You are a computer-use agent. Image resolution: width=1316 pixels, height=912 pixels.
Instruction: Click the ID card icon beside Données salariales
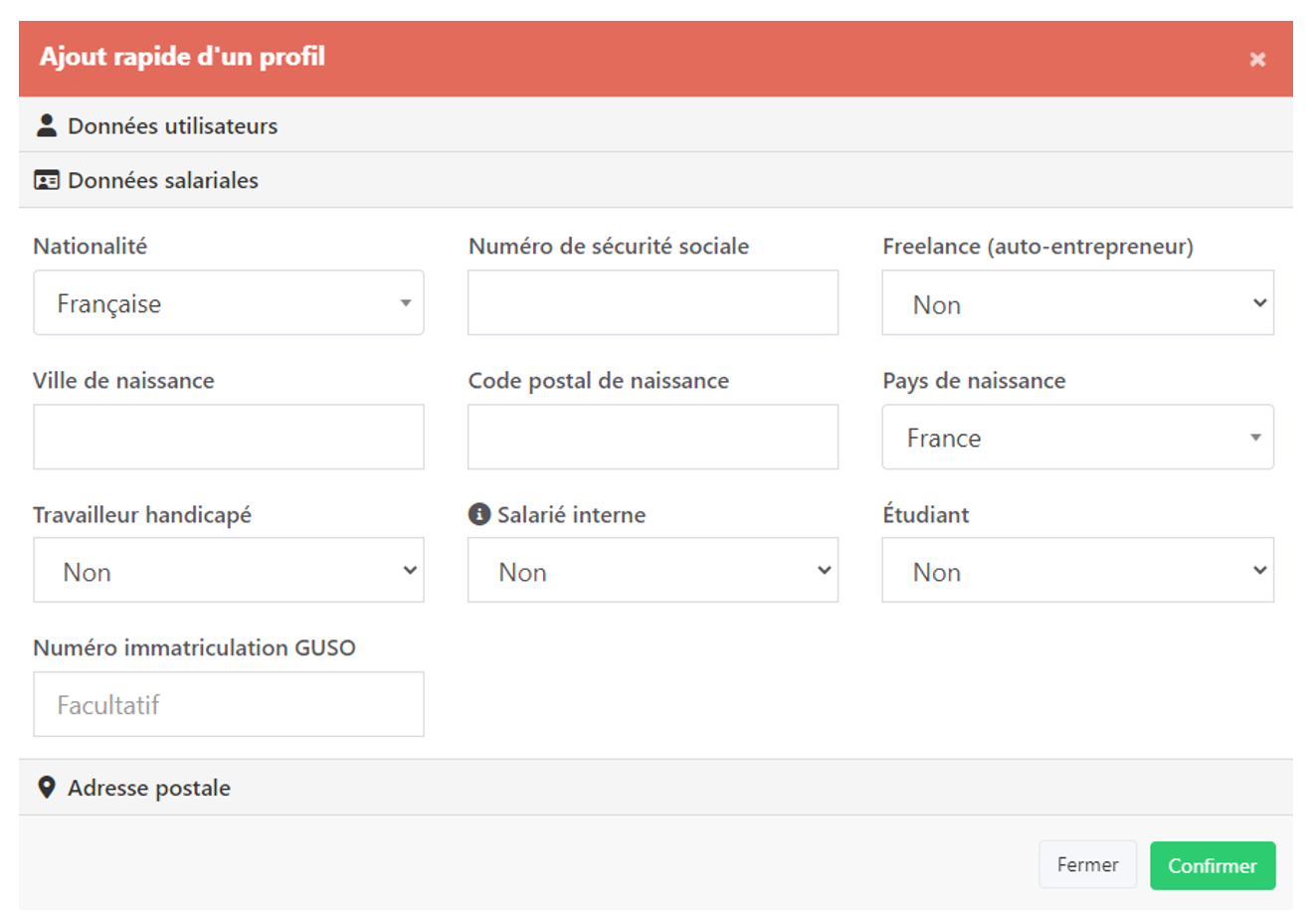tap(46, 180)
